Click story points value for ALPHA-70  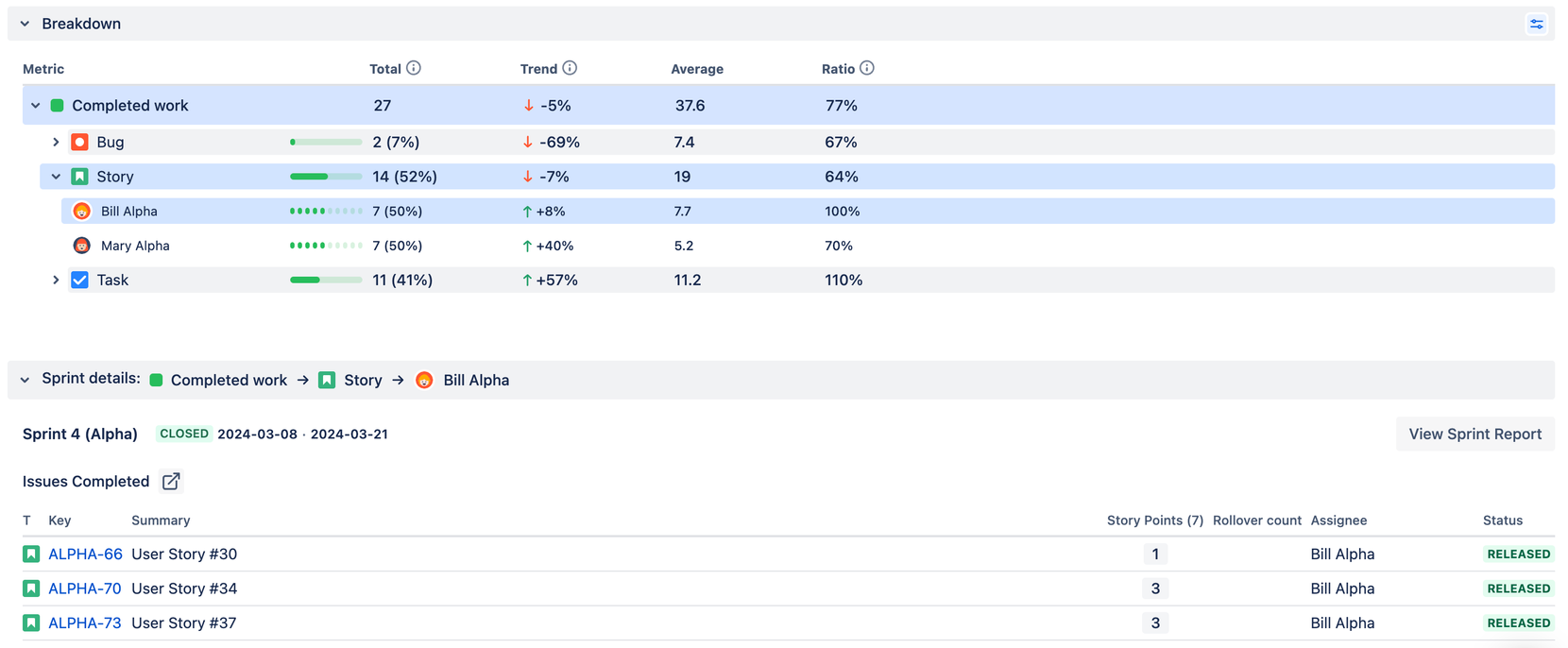coord(1155,588)
